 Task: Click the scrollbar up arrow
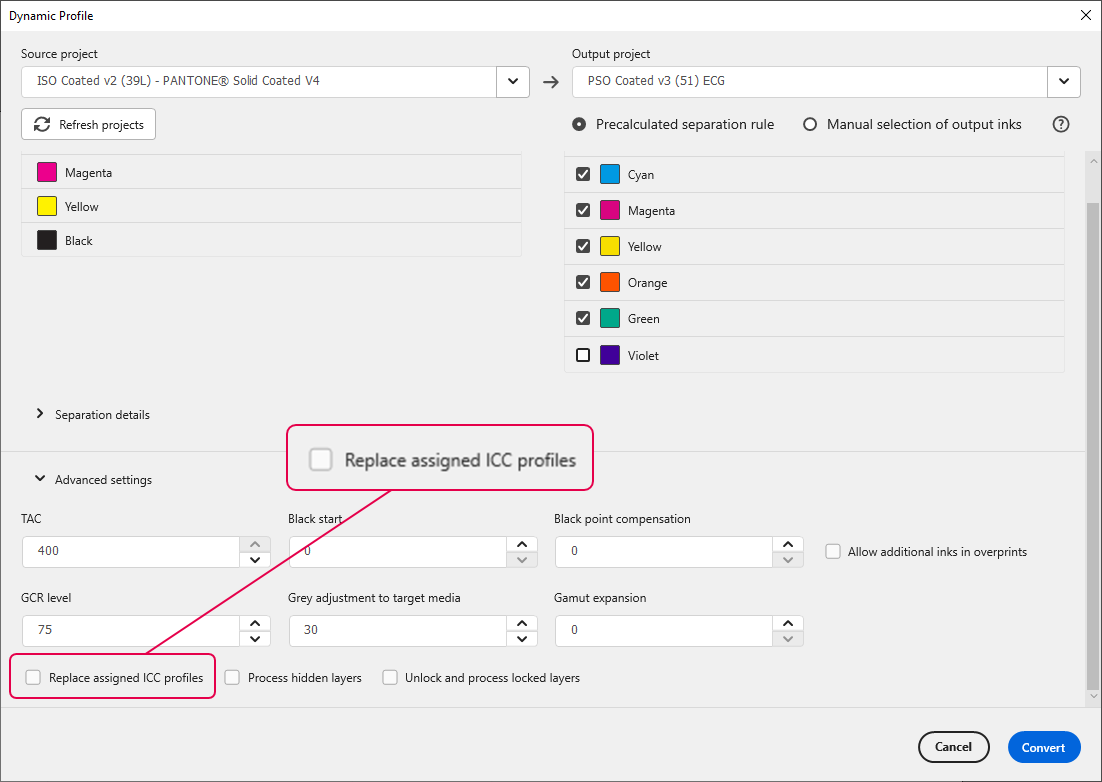(1093, 161)
